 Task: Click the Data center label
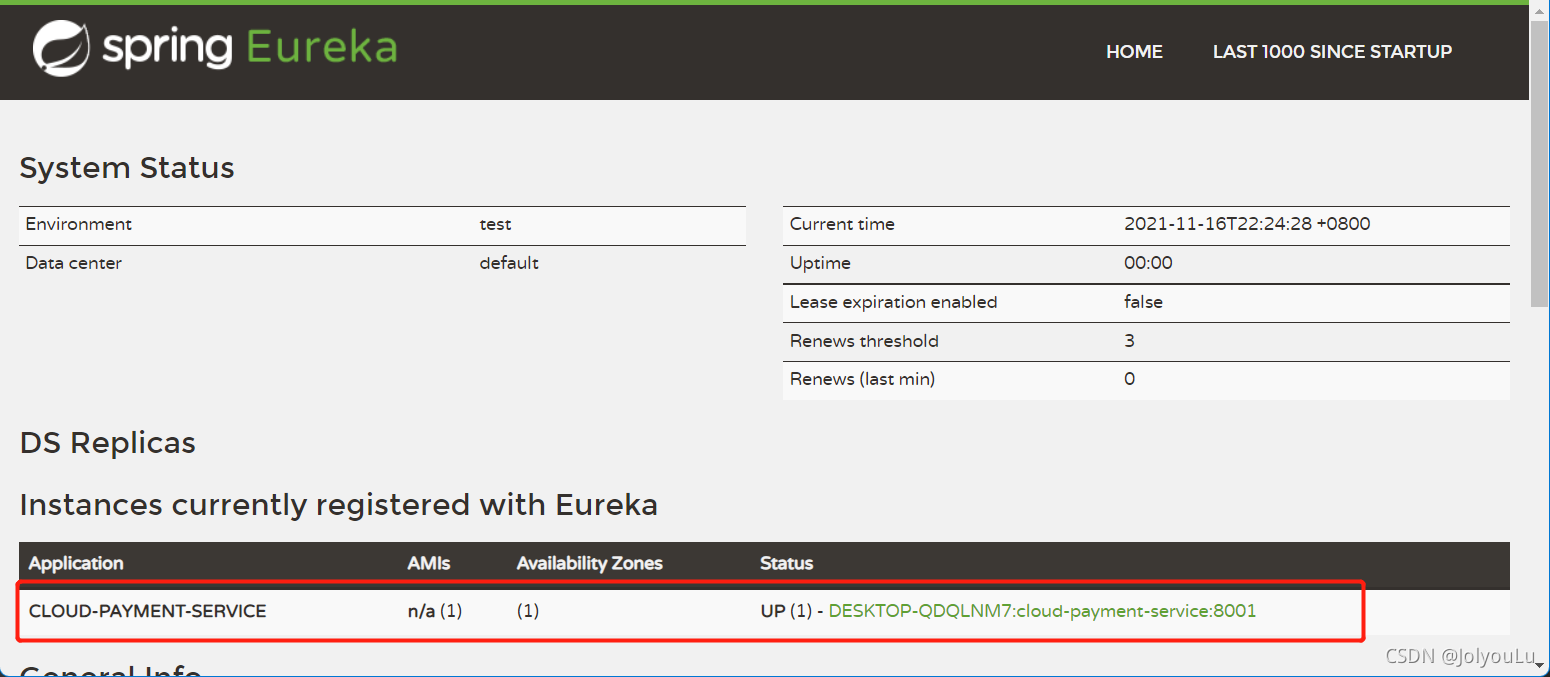[74, 263]
